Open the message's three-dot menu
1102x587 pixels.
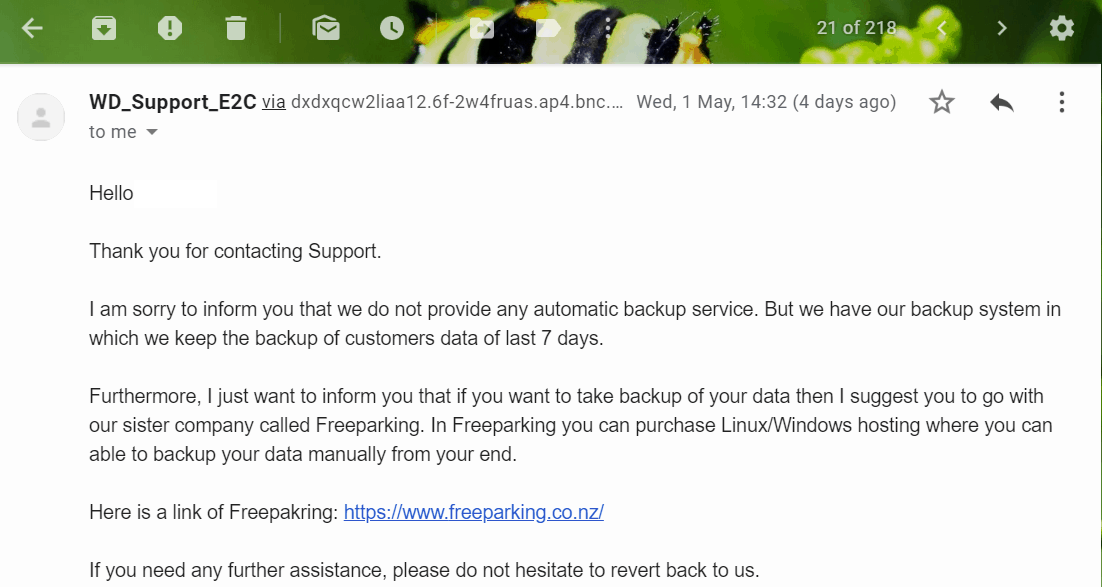[x=1062, y=103]
